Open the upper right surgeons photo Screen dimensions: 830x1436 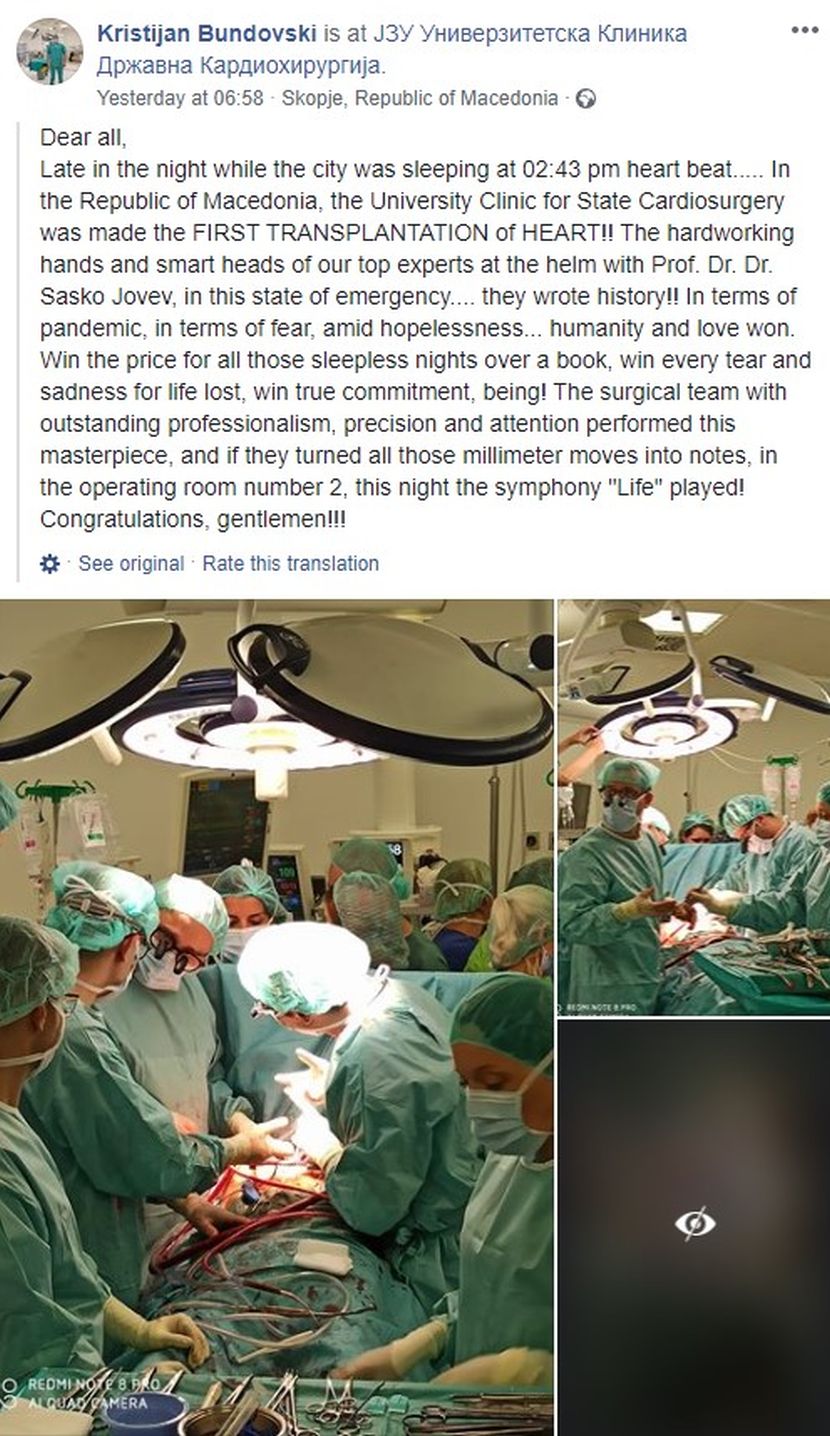pyautogui.click(x=694, y=807)
